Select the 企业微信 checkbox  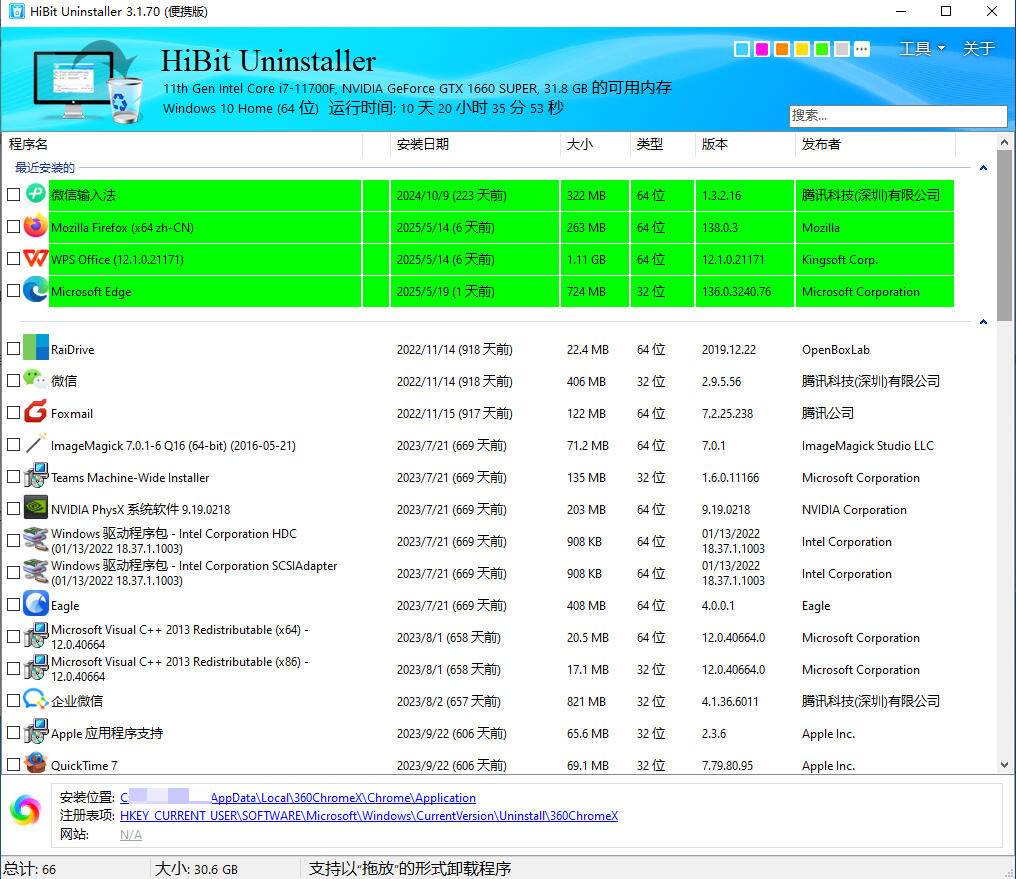point(13,701)
